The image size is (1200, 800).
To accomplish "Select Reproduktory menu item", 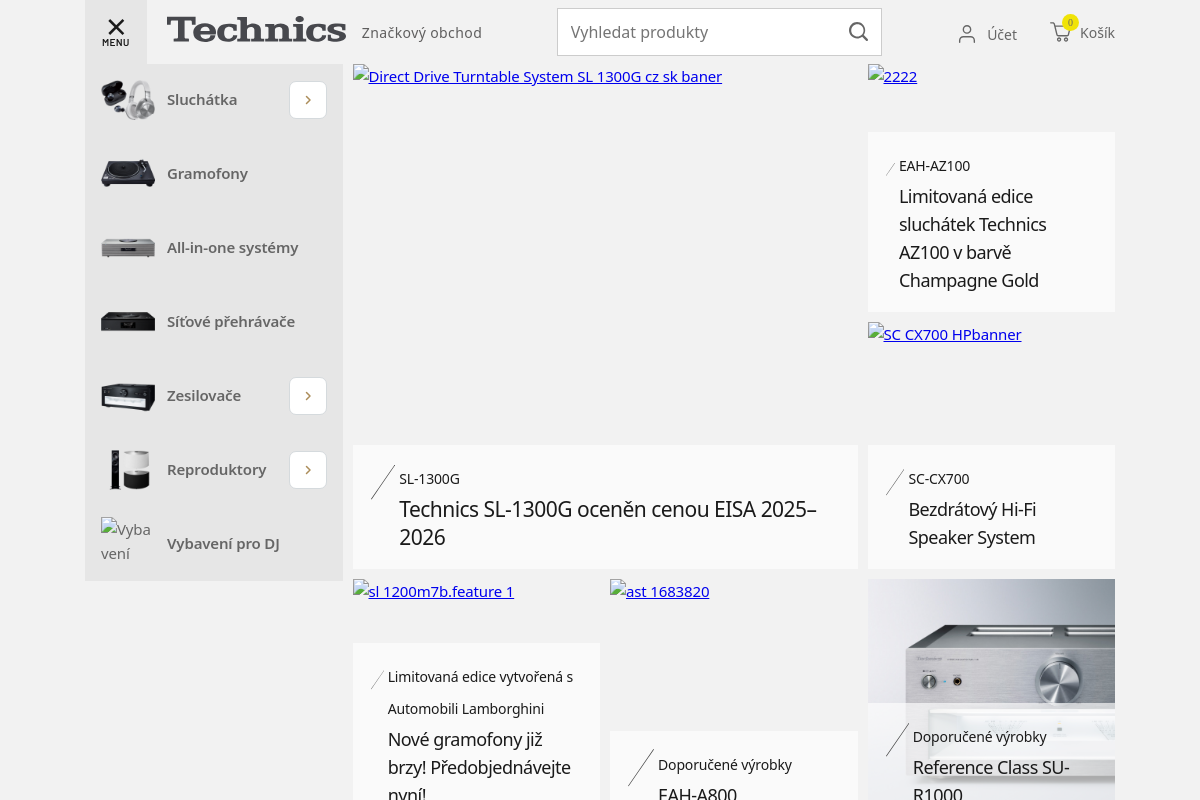I will coord(217,470).
